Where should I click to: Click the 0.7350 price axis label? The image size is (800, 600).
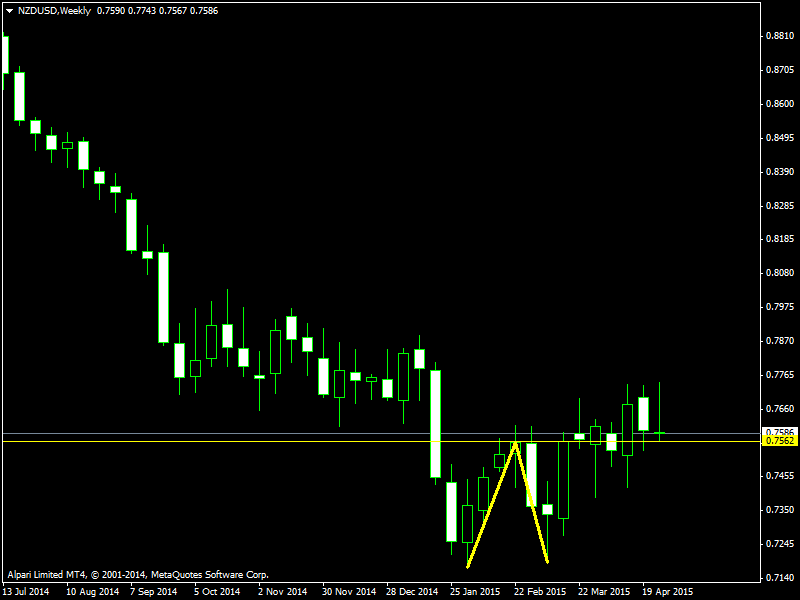coord(780,510)
